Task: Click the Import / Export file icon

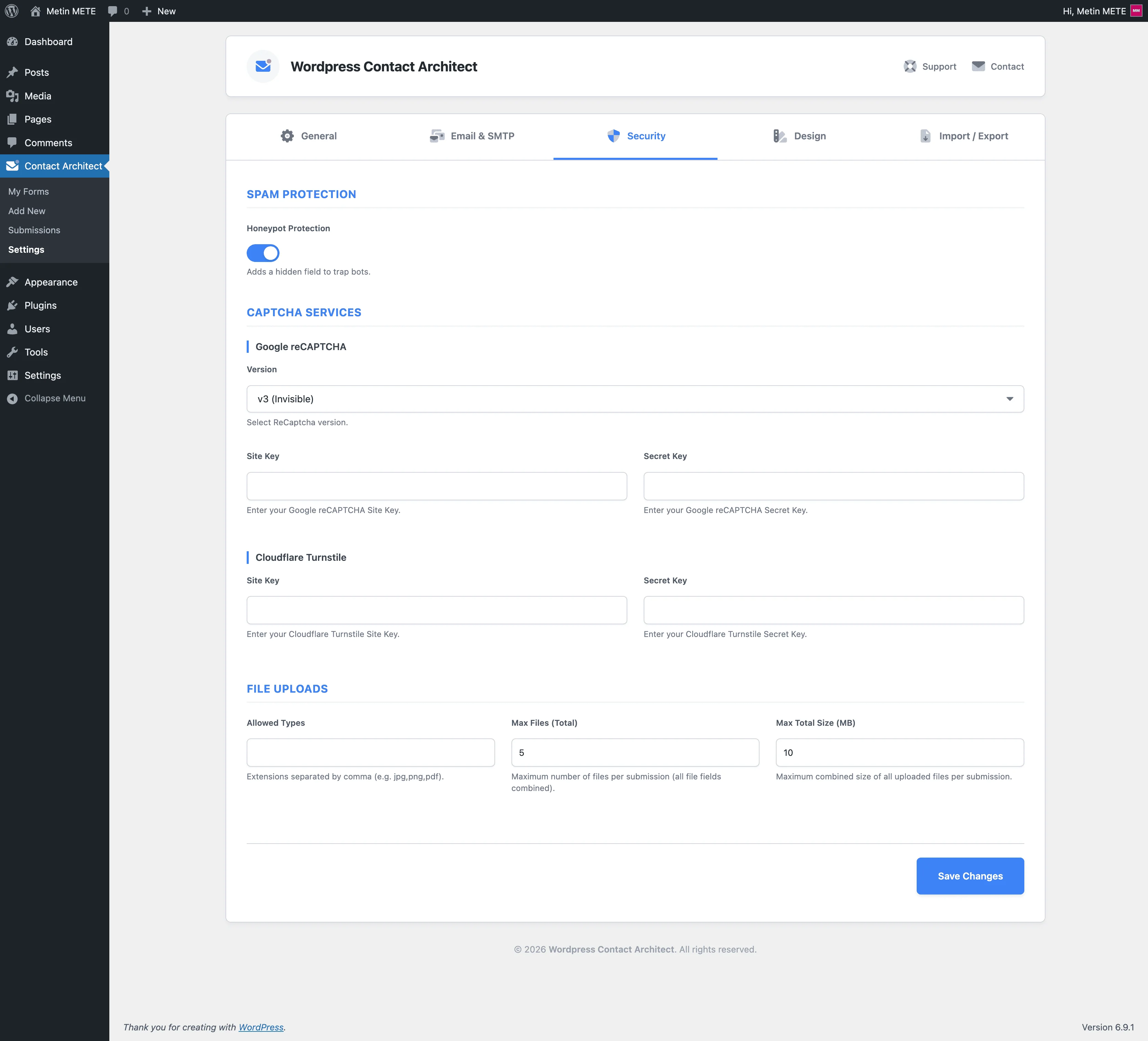Action: tap(925, 136)
